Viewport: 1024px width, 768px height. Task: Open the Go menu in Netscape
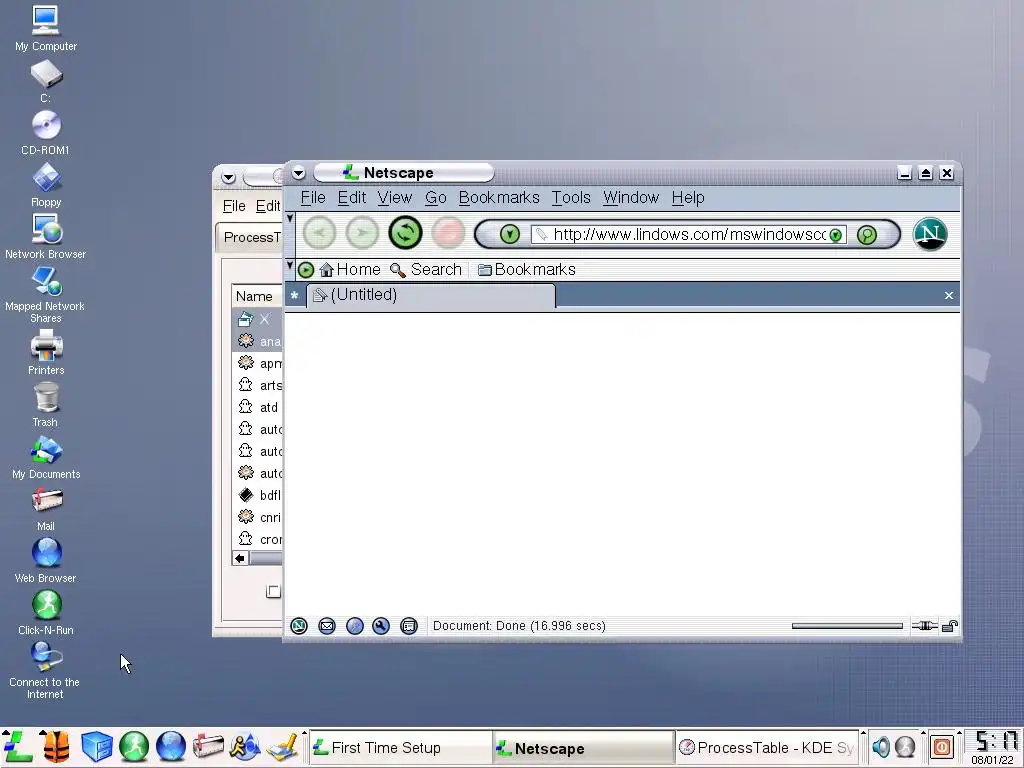(436, 198)
